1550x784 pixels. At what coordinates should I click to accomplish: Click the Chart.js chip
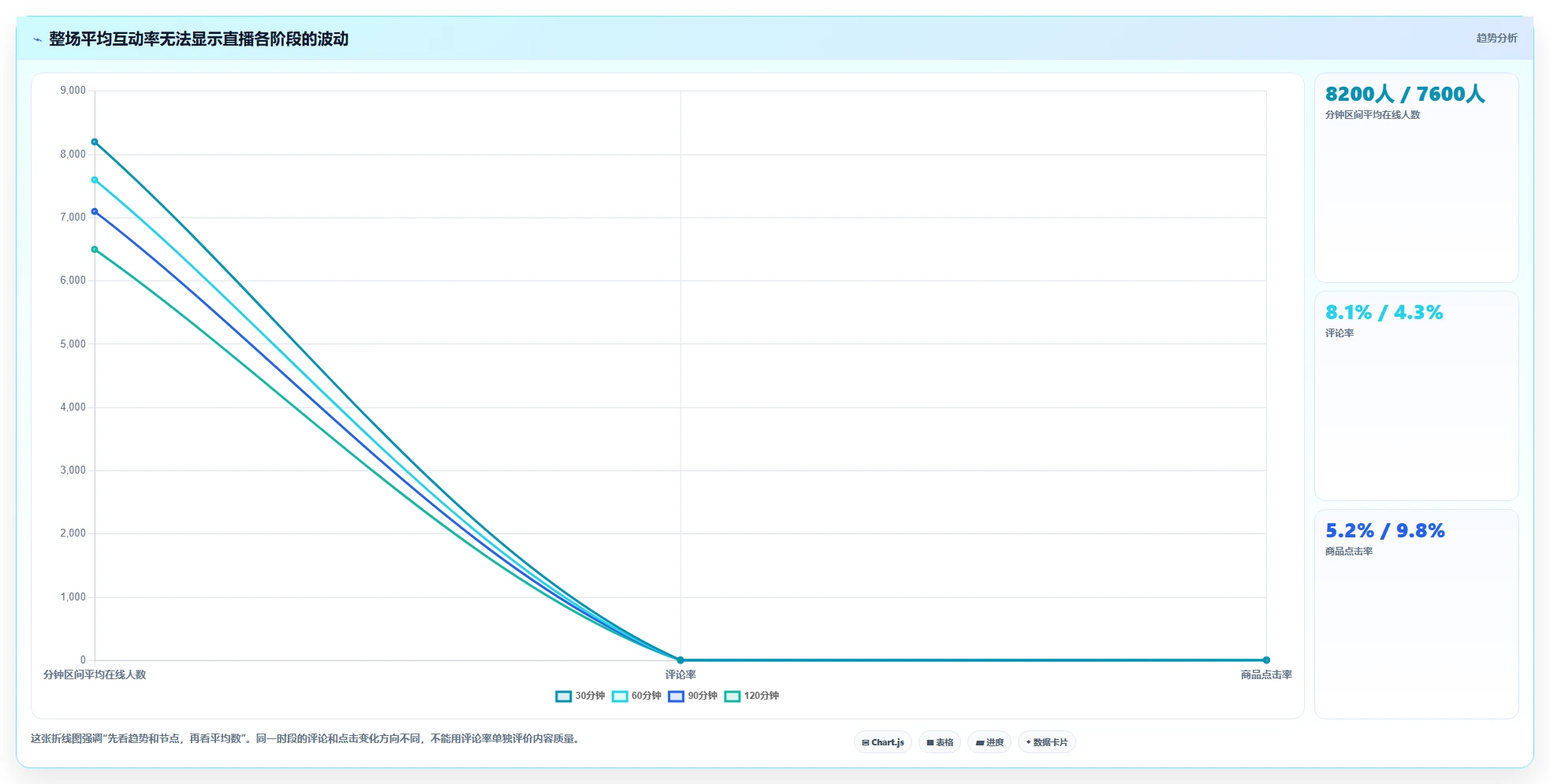[x=883, y=742]
